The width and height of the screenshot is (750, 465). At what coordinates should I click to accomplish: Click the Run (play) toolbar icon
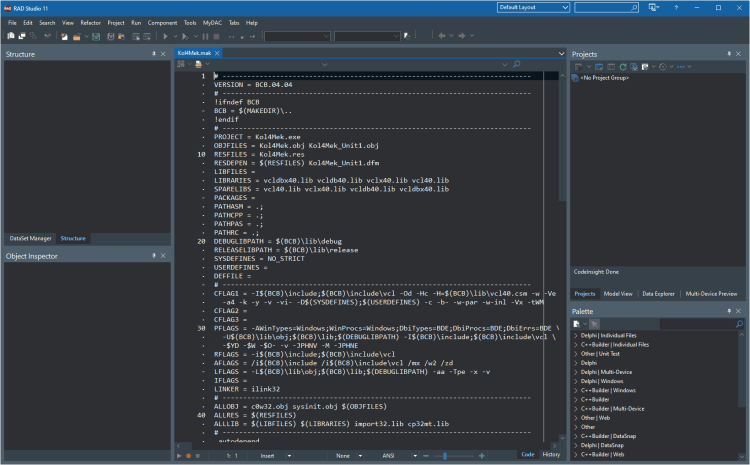(x=165, y=36)
